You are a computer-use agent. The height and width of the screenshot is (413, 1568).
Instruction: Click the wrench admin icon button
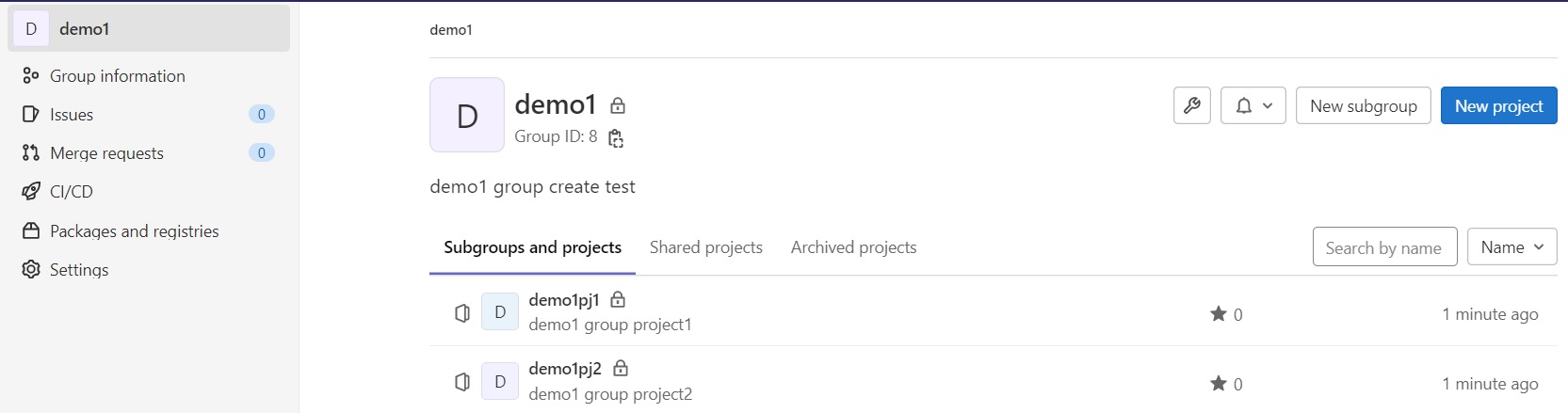pyautogui.click(x=1192, y=105)
